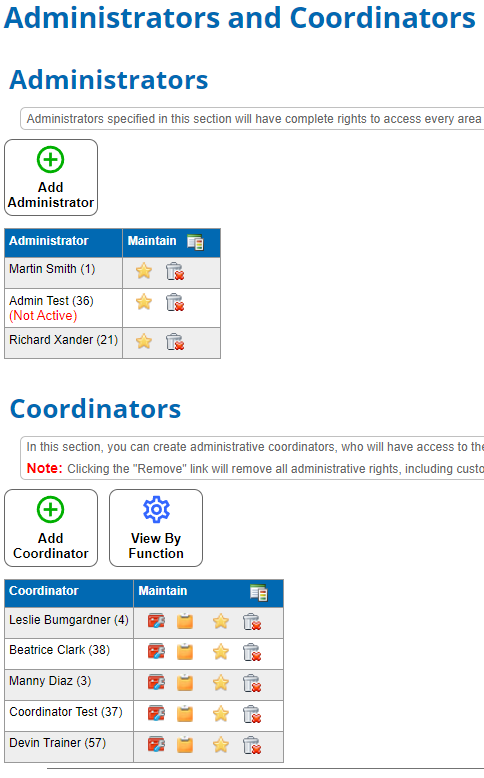Click red wrench icon for Devin Trainer

(x=156, y=744)
